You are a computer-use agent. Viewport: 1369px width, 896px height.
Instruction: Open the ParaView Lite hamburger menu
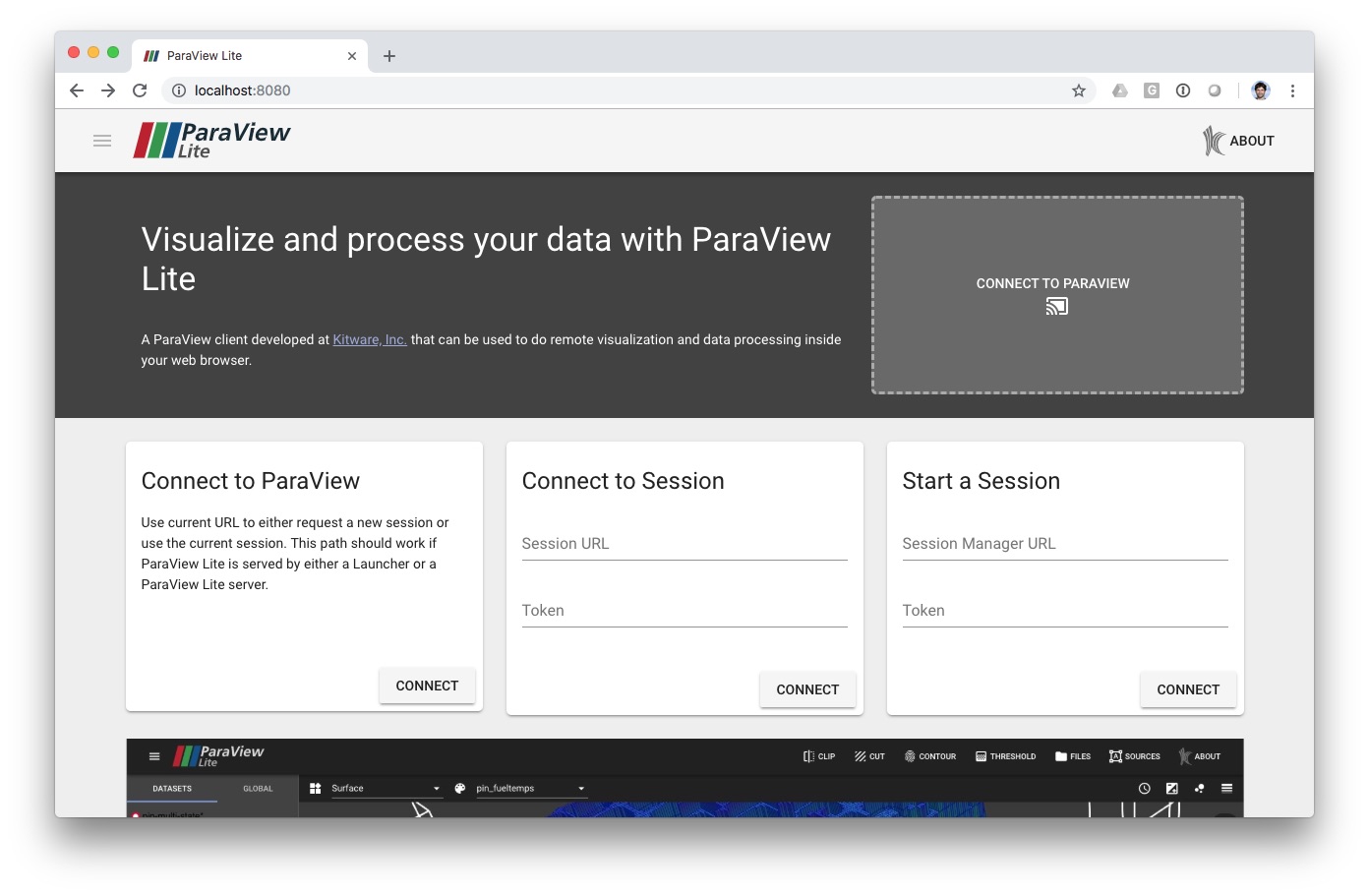[102, 141]
